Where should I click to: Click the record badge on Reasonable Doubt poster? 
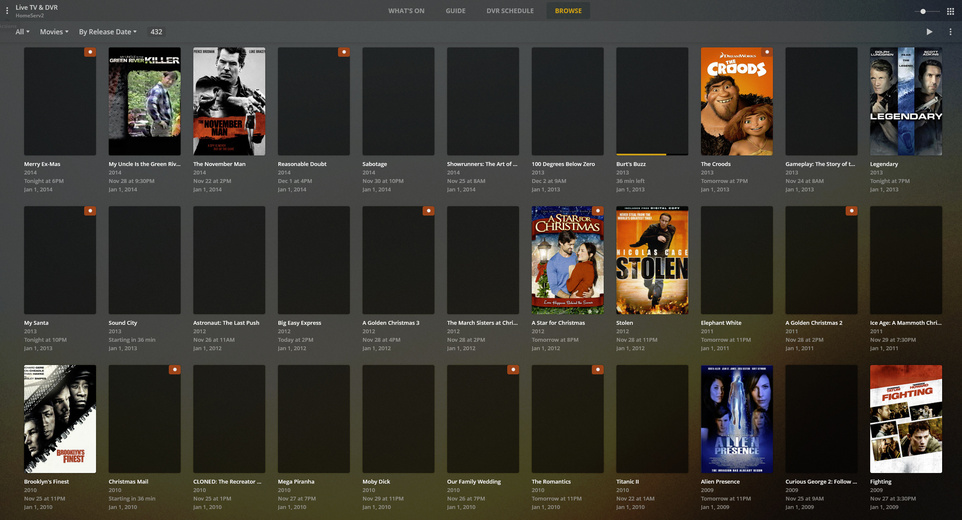point(344,52)
